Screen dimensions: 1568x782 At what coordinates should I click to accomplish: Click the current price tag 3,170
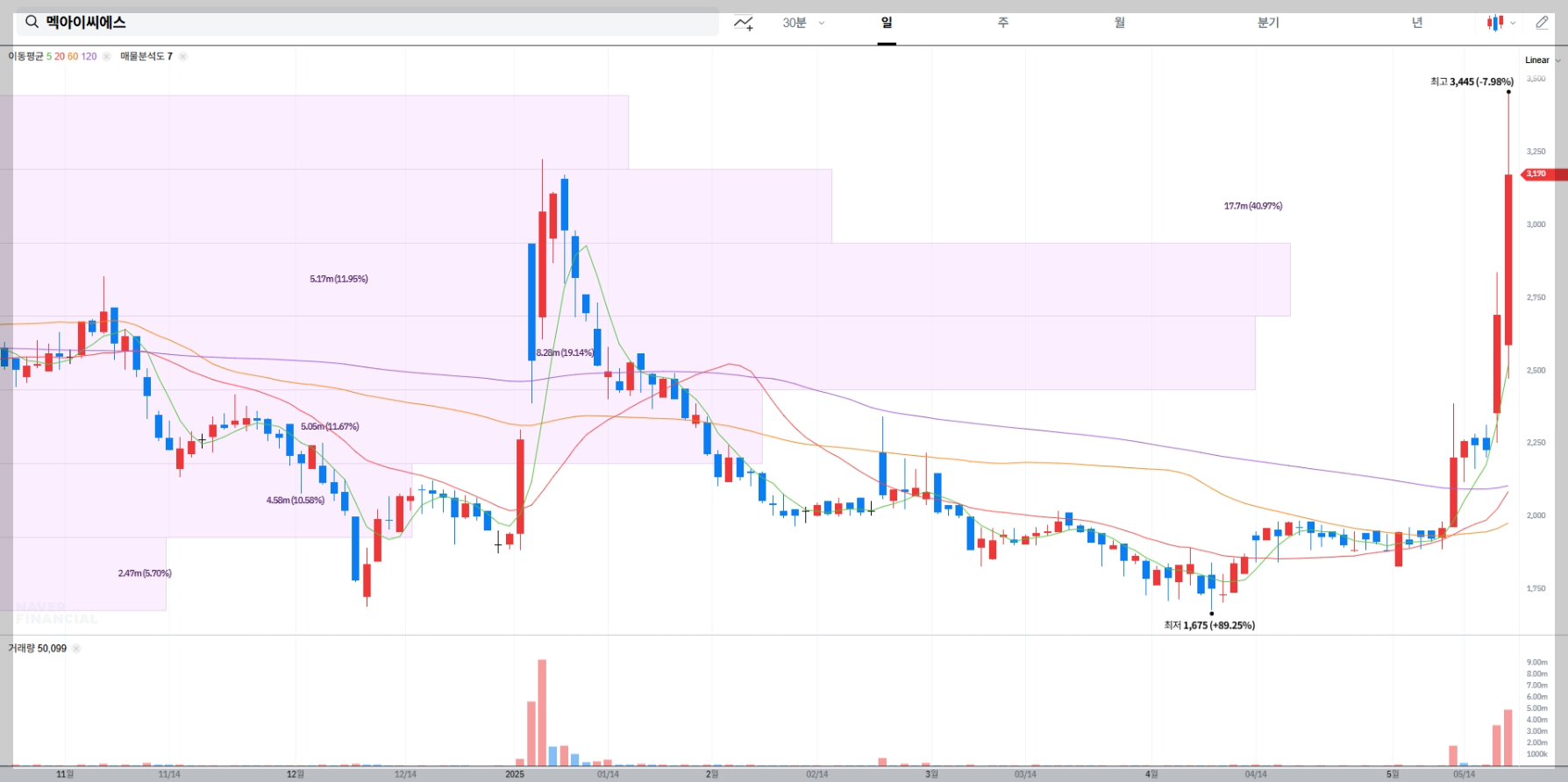coord(1545,174)
